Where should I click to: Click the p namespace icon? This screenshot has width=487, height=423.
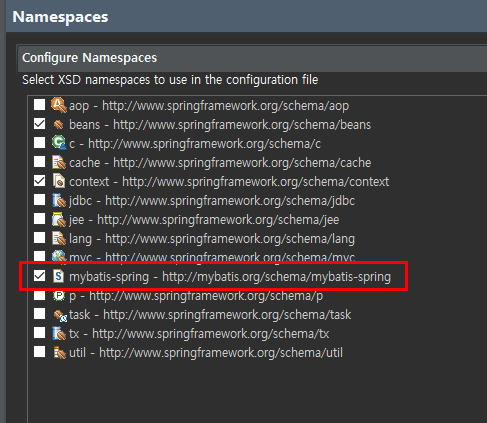coord(59,295)
